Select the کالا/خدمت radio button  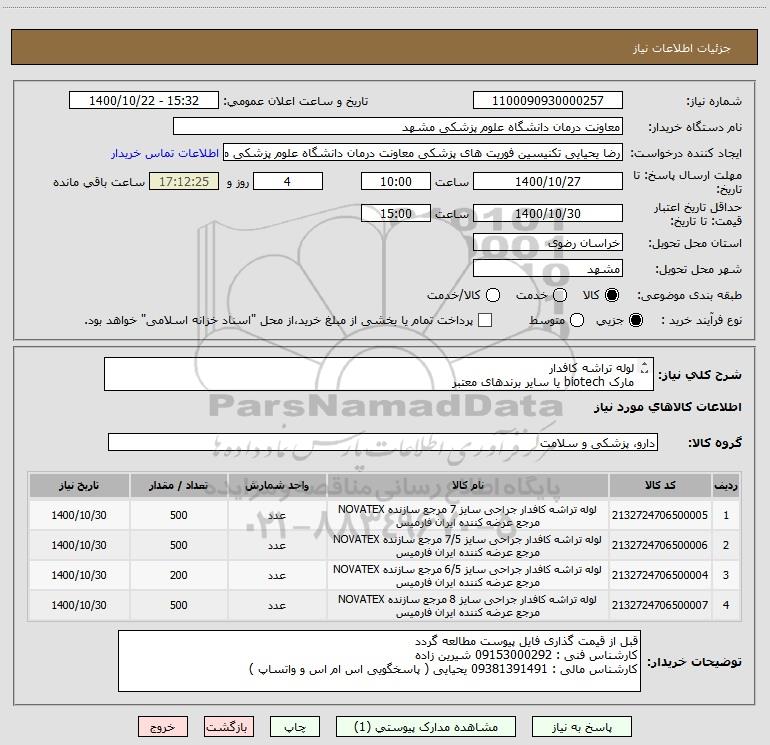coord(493,295)
